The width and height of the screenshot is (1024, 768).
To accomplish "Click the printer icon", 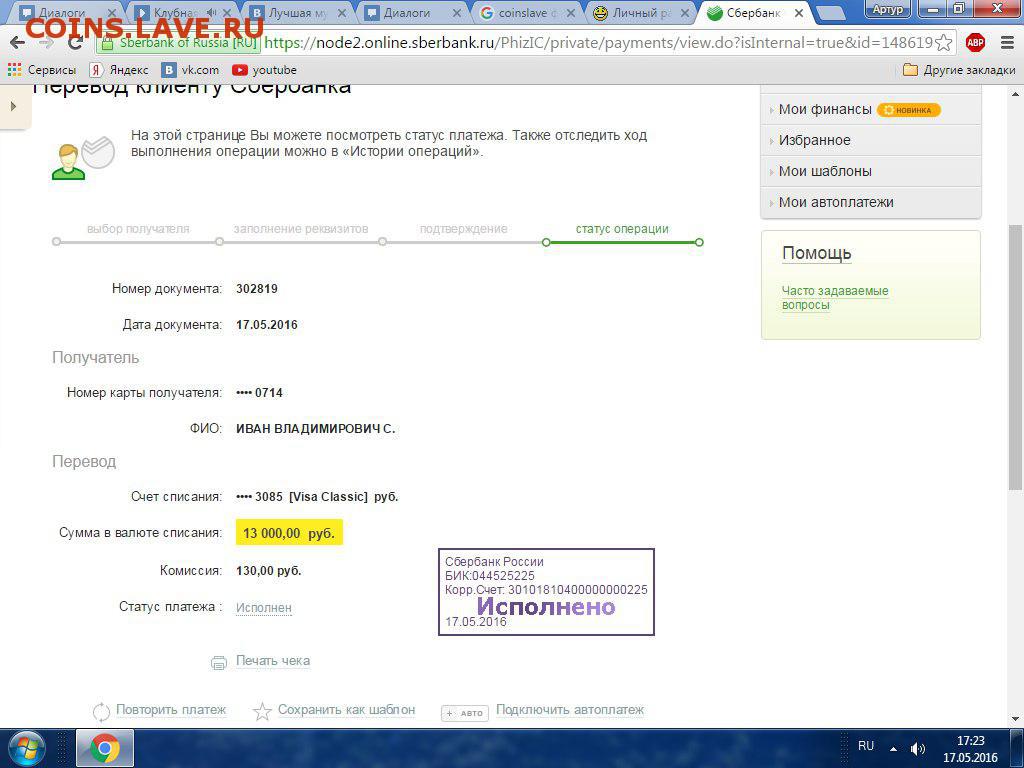I will pyautogui.click(x=219, y=662).
